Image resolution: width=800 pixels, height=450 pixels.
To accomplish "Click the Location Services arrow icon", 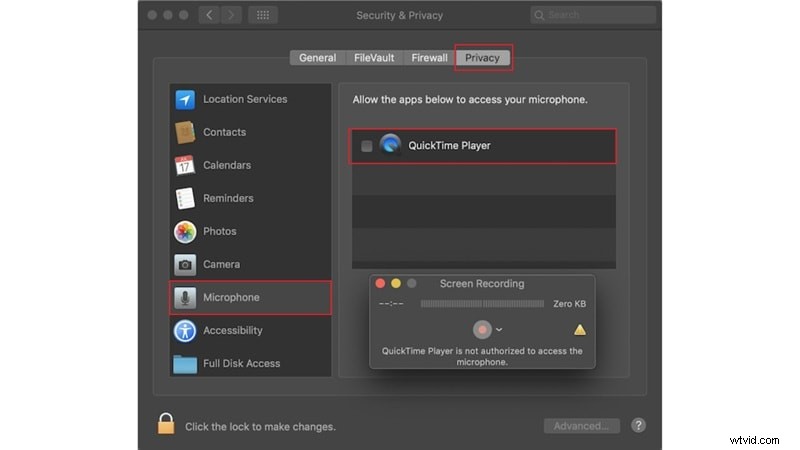I will click(185, 99).
